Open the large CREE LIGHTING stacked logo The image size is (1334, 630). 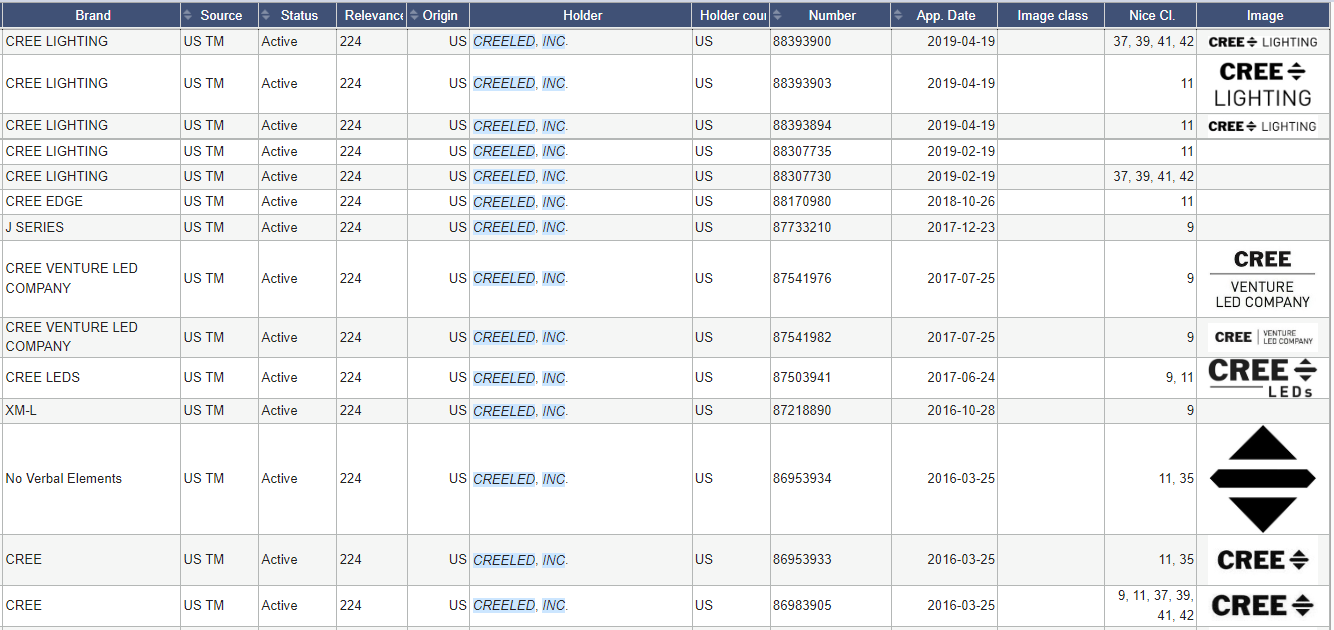coord(1262,84)
